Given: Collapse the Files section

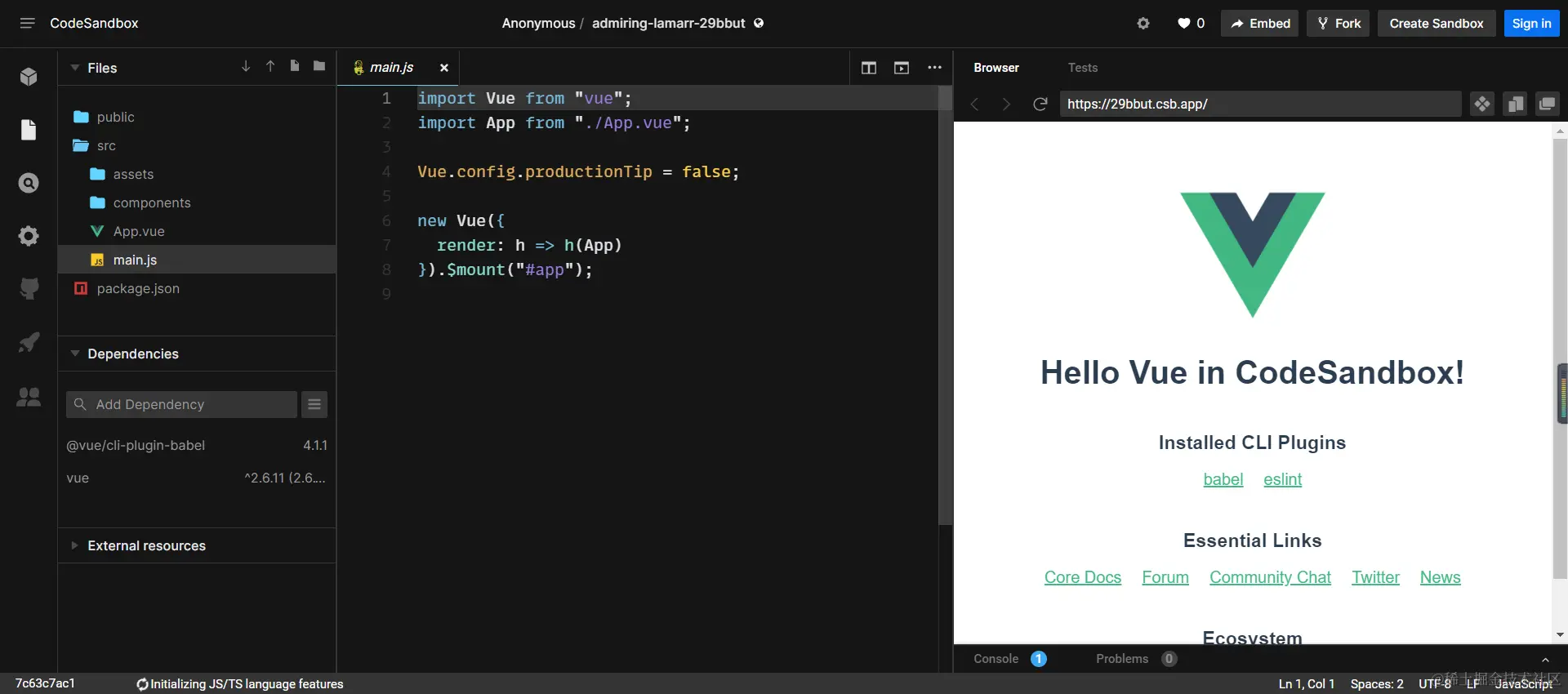Looking at the screenshot, I should point(75,68).
